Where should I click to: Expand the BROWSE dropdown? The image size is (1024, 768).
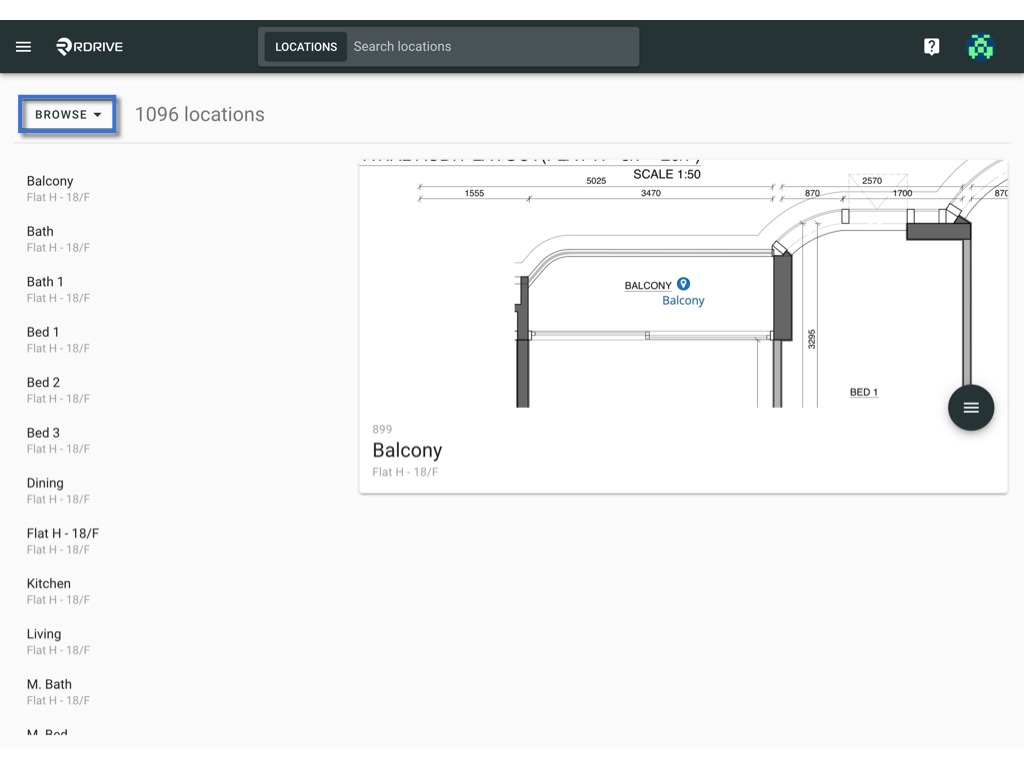pyautogui.click(x=67, y=114)
